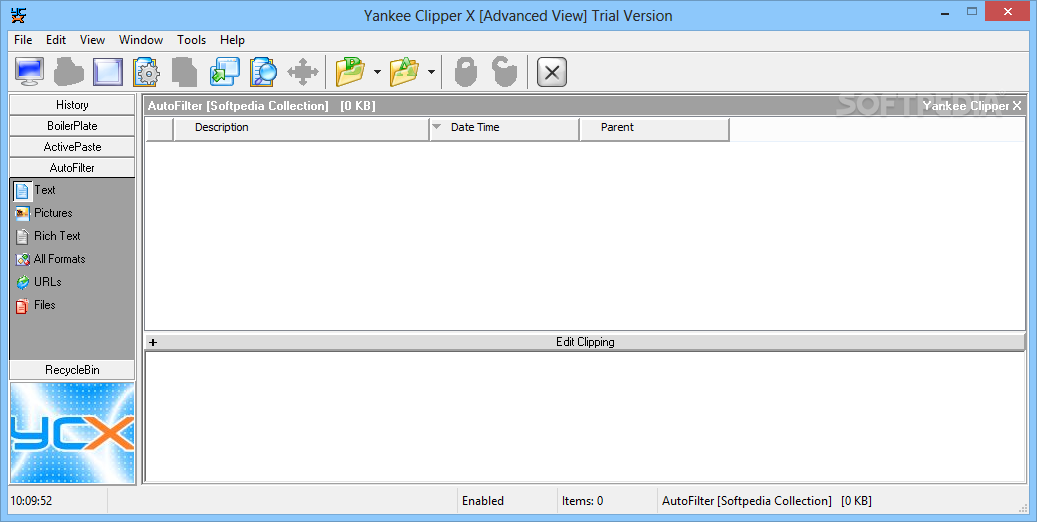Click the grayed four-way move arrows icon

coord(303,71)
